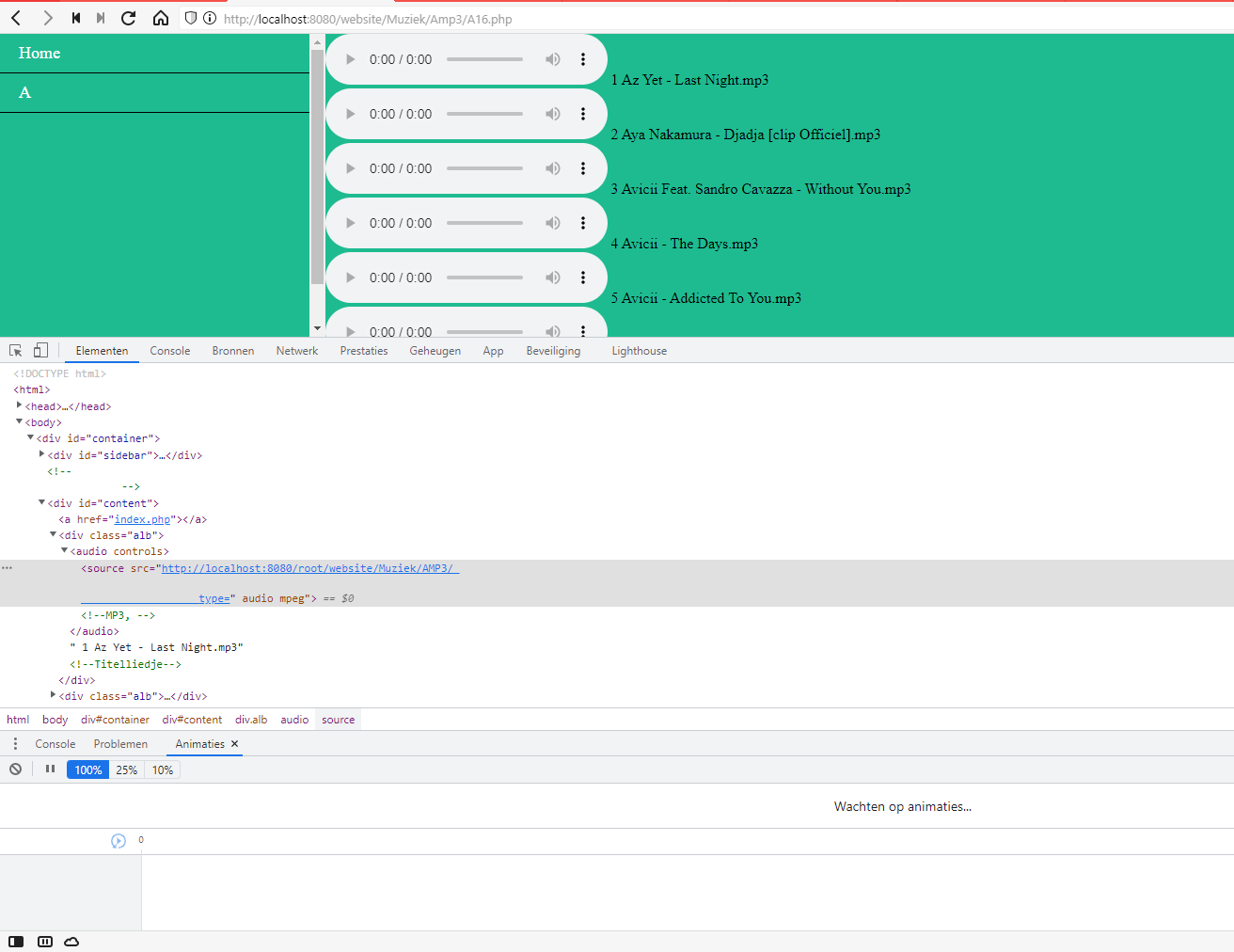The height and width of the screenshot is (952, 1234).
Task: Open the browser home page
Action: [x=161, y=18]
